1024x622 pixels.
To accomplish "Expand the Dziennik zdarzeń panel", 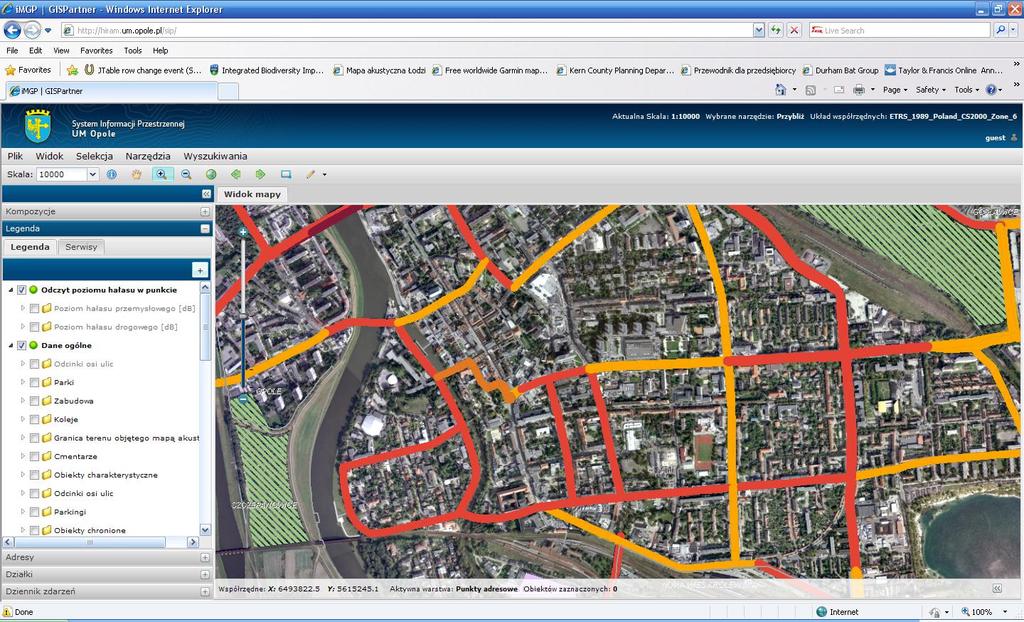I will (205, 591).
